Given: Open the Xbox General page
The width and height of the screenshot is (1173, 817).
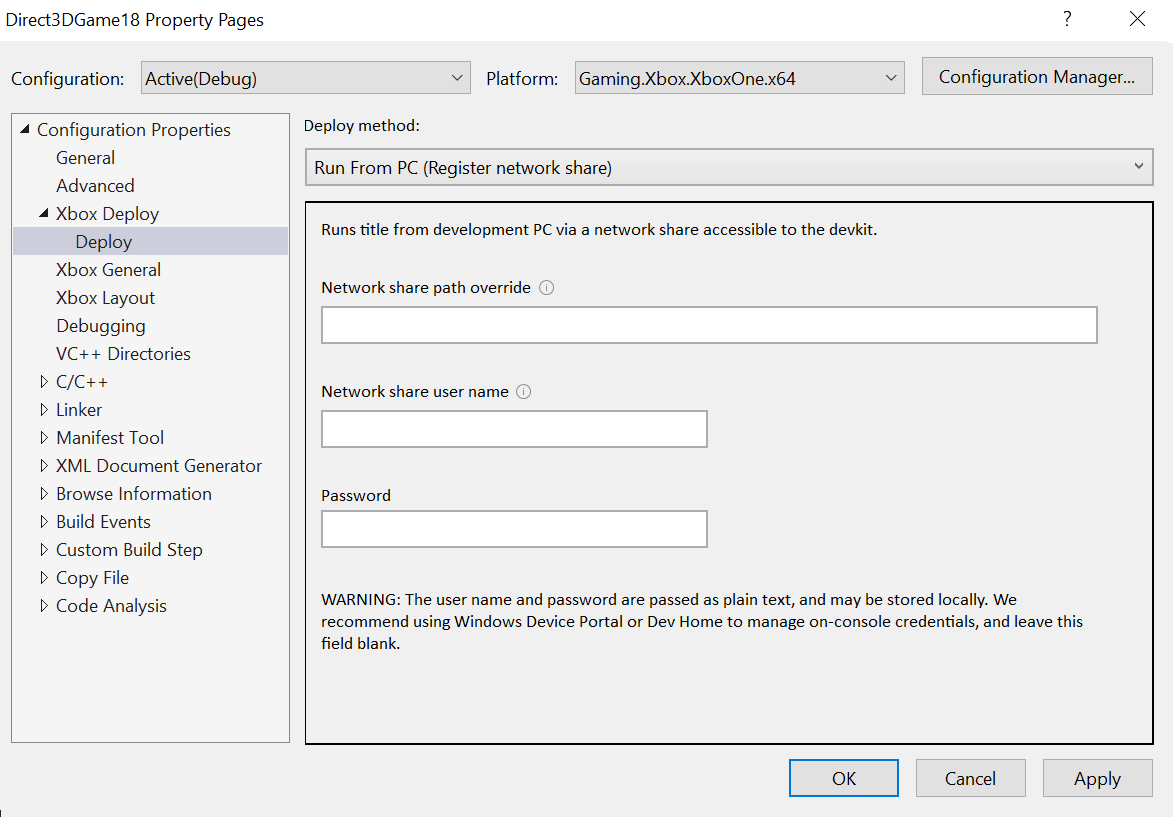Looking at the screenshot, I should point(108,270).
